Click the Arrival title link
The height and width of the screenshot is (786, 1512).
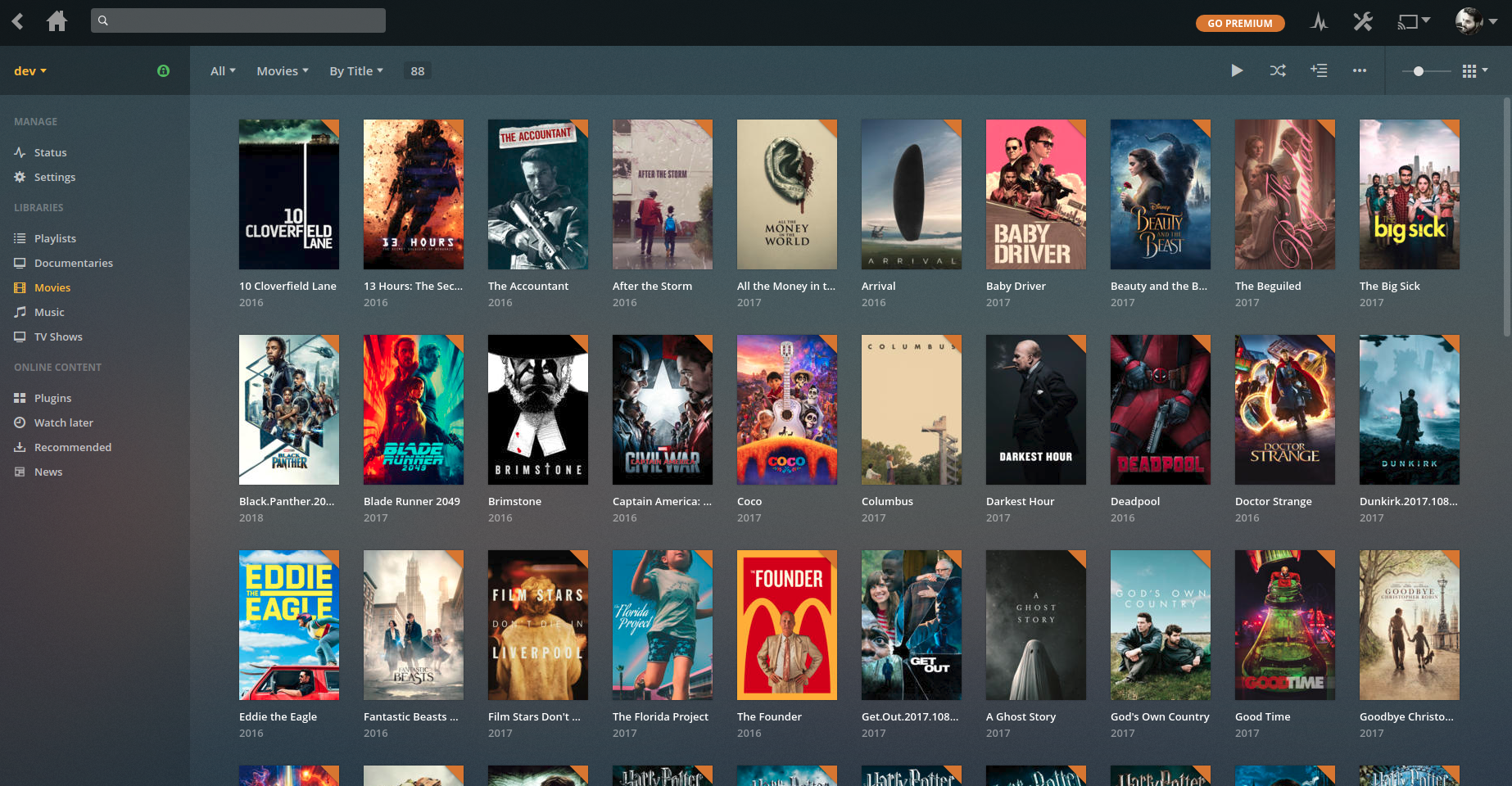(x=878, y=286)
